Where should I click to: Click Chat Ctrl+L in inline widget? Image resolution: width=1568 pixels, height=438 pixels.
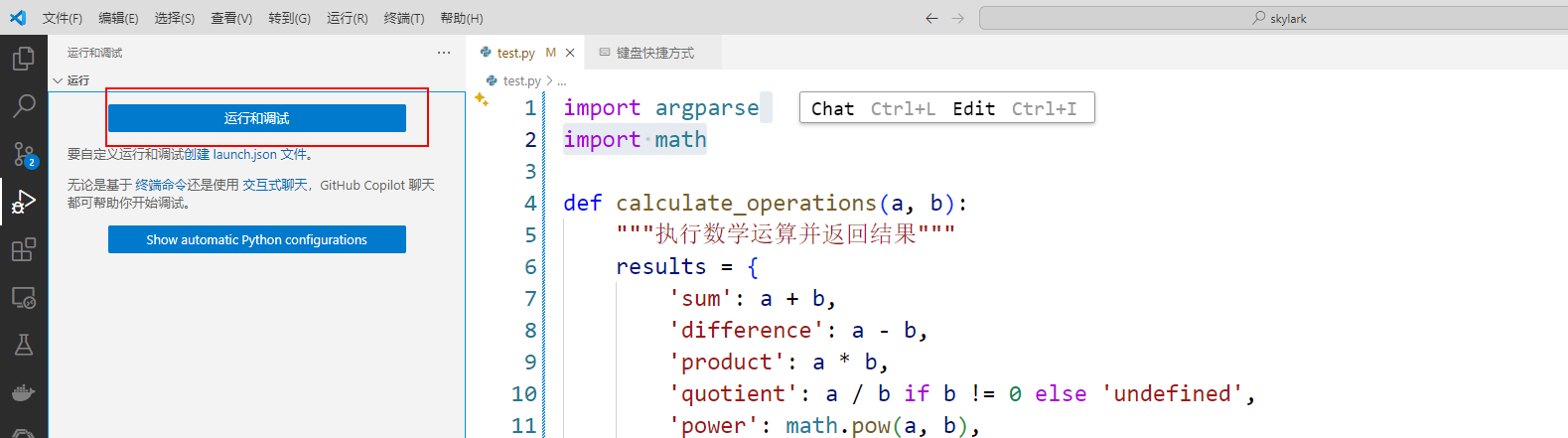pos(873,108)
